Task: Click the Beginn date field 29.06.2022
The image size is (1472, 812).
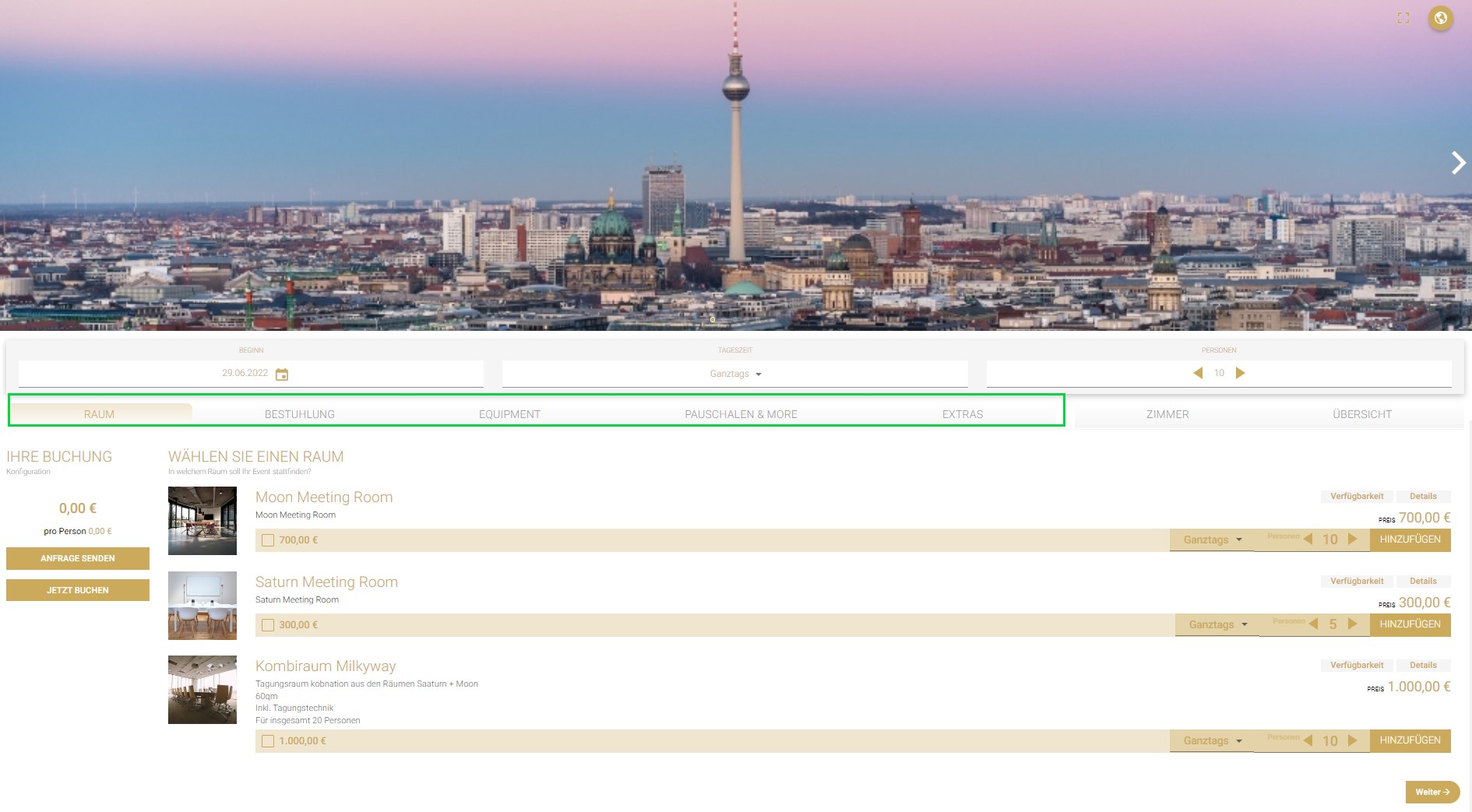Action: [x=251, y=374]
